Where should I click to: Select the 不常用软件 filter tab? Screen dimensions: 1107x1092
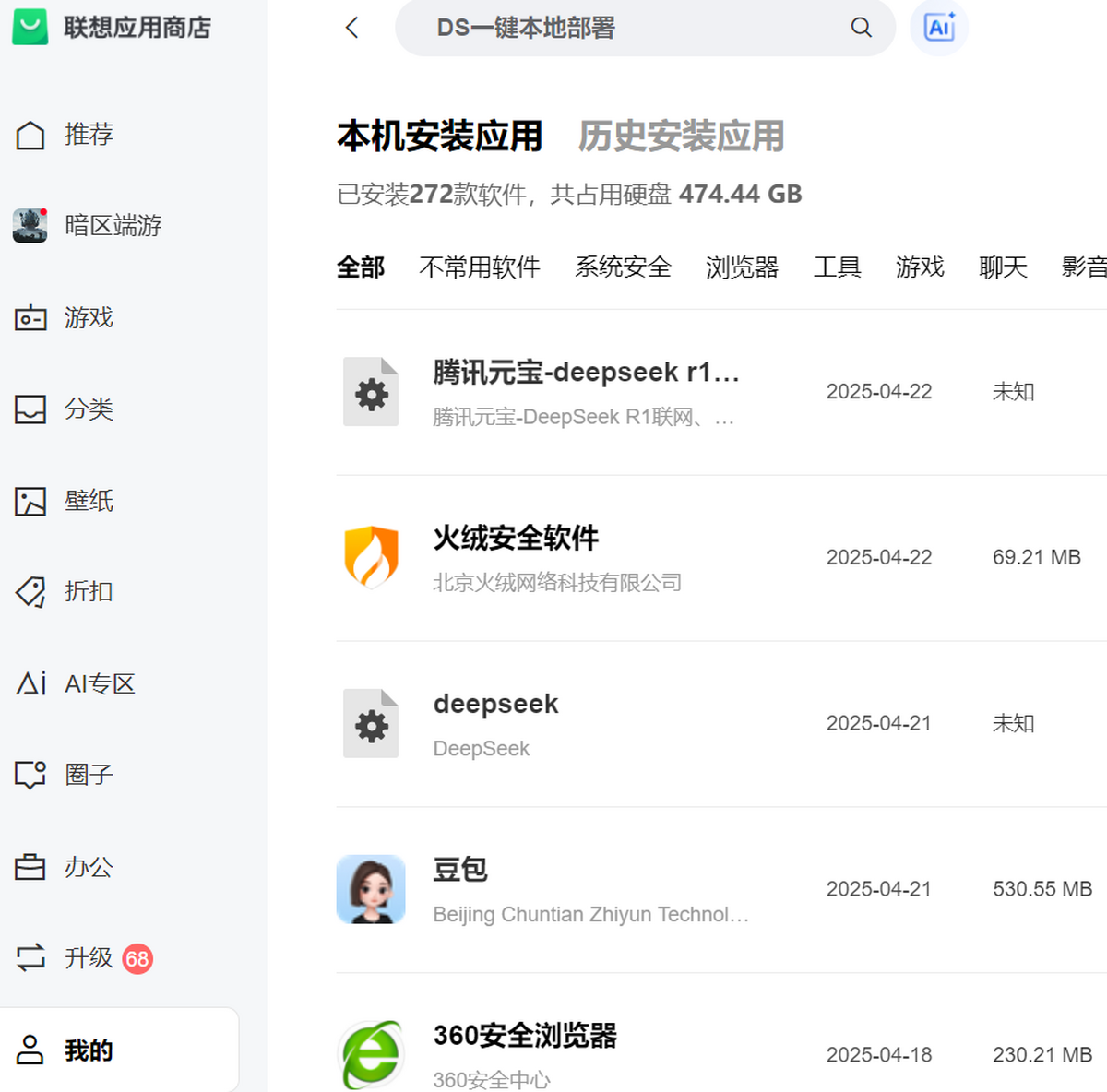pyautogui.click(x=480, y=267)
